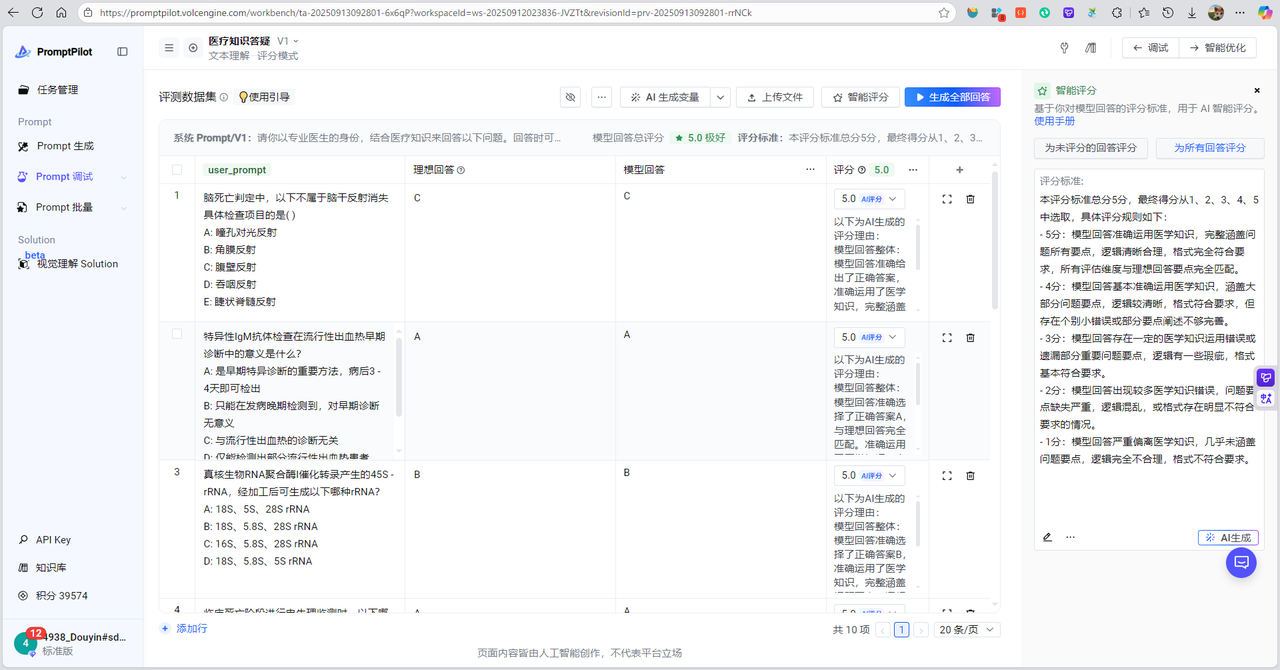1280x670 pixels.
Task: Open 视觉理解 Solution
Action: coord(68,263)
